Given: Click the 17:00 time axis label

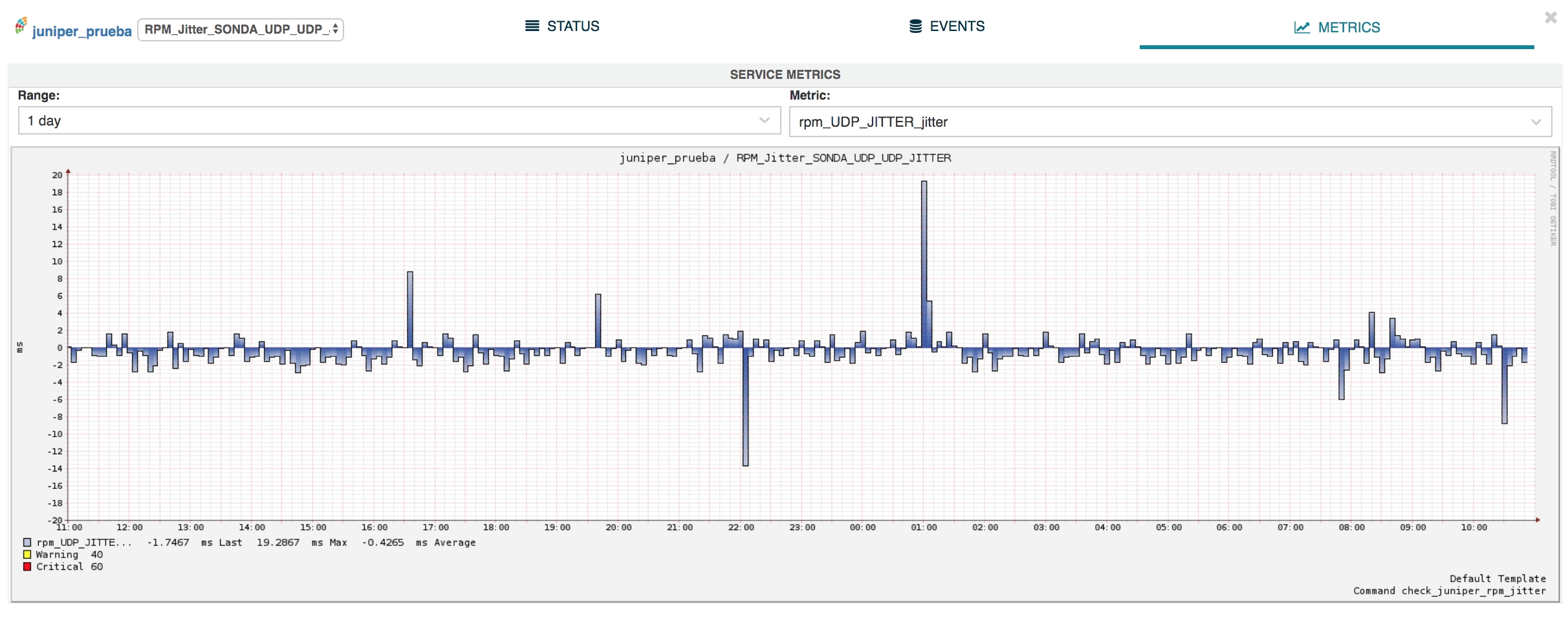Looking at the screenshot, I should pyautogui.click(x=435, y=527).
